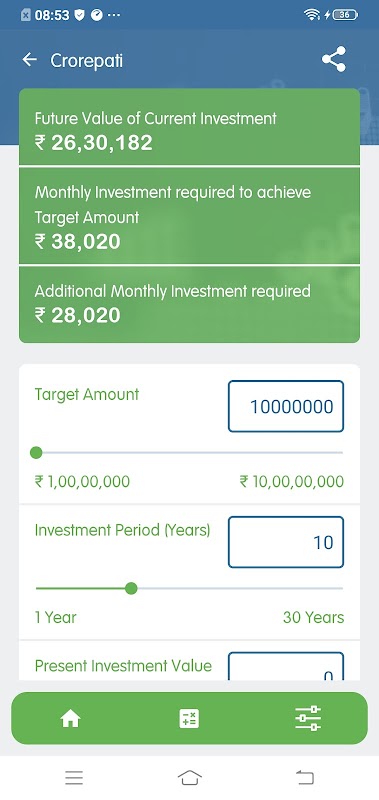Image resolution: width=379 pixels, height=800 pixels.
Task: Select the Additional Monthly Investment required card
Action: tap(189, 305)
